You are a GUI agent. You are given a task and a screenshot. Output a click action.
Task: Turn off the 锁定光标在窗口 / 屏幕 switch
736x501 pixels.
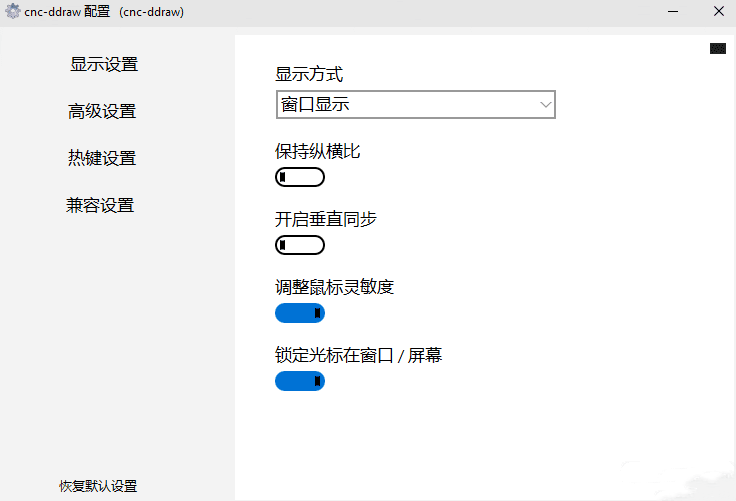[300, 381]
